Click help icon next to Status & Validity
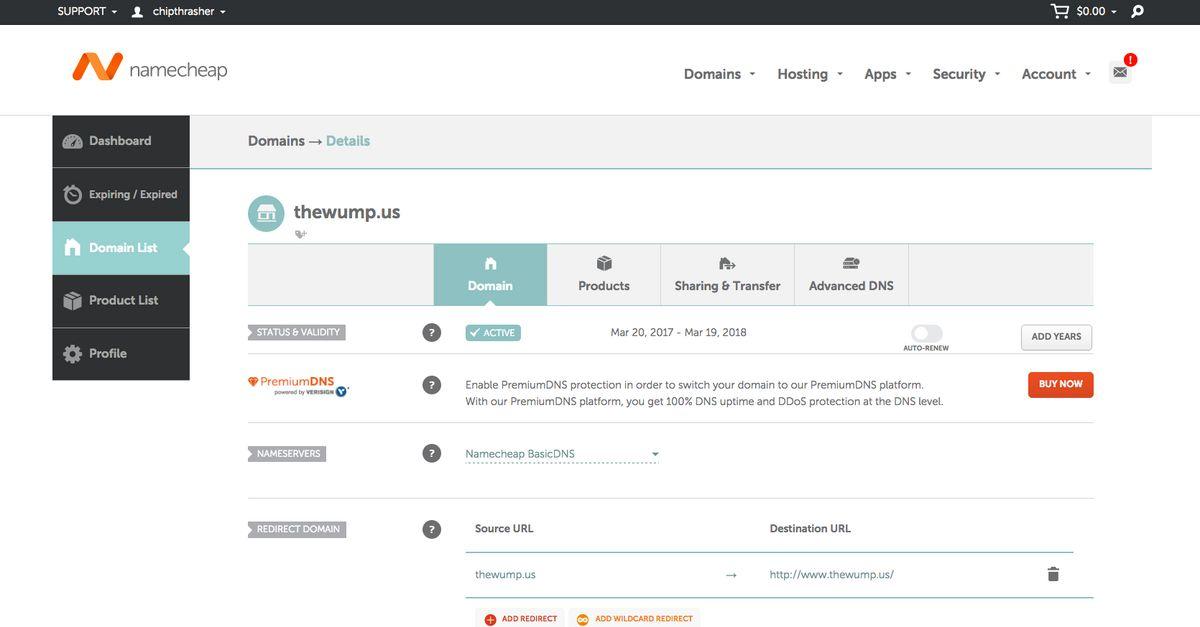This screenshot has width=1200, height=627. pos(432,333)
